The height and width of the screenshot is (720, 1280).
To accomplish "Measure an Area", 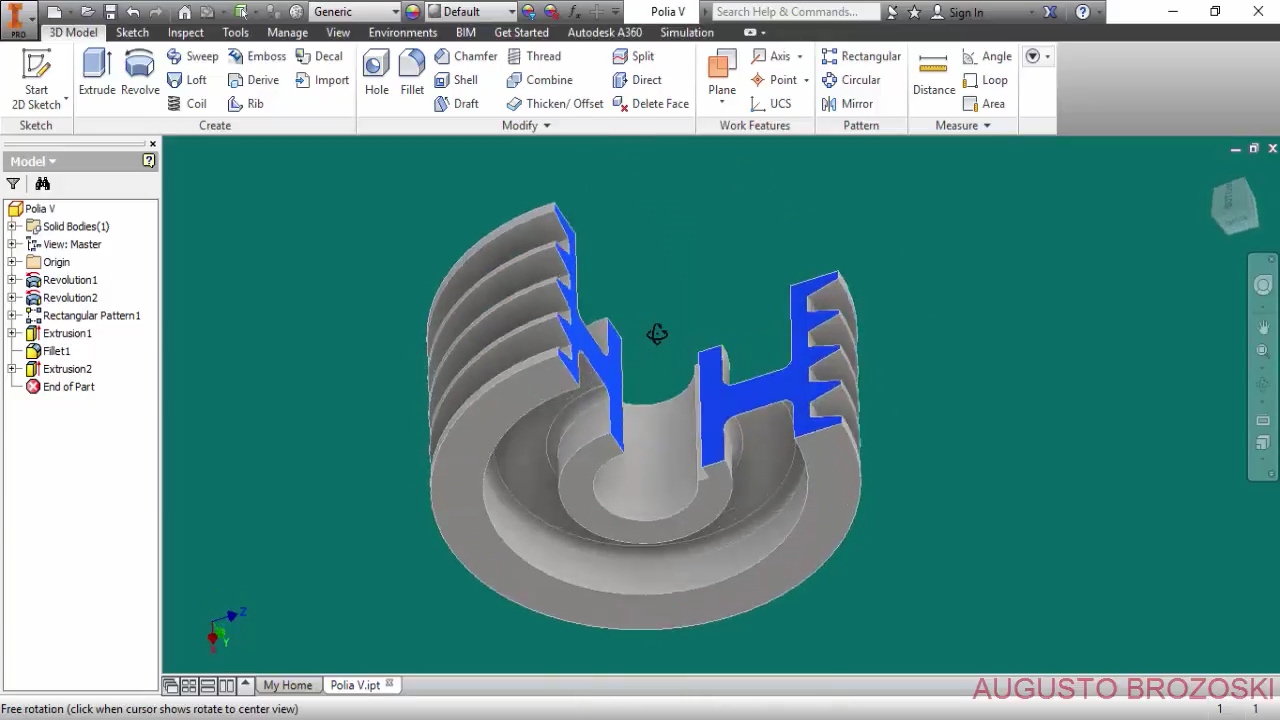I will pyautogui.click(x=983, y=104).
